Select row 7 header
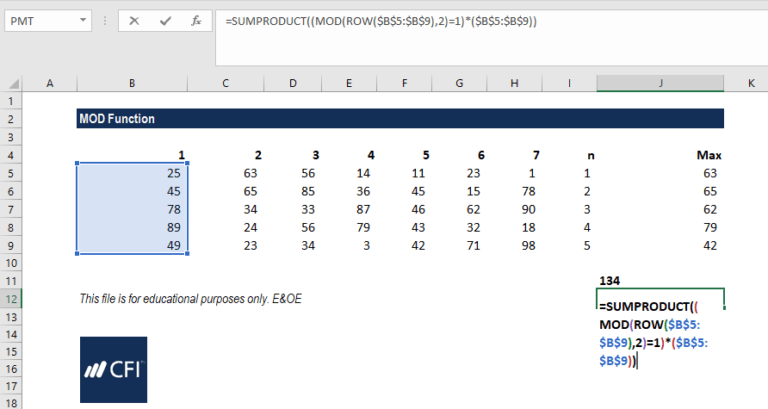The width and height of the screenshot is (768, 409). (11, 210)
